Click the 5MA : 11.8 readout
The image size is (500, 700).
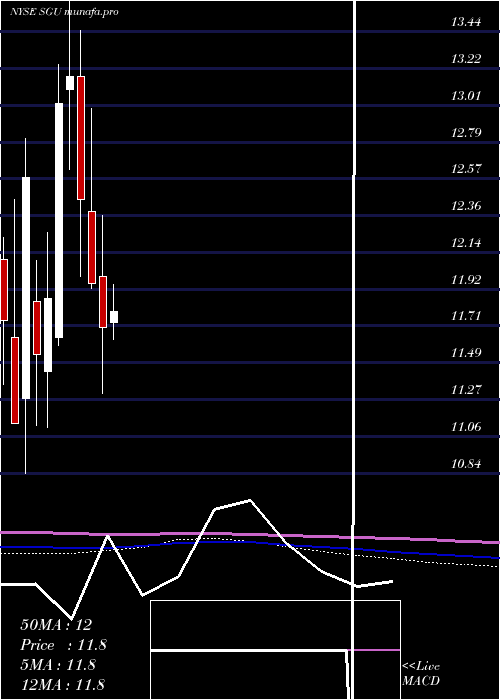pos(58,665)
